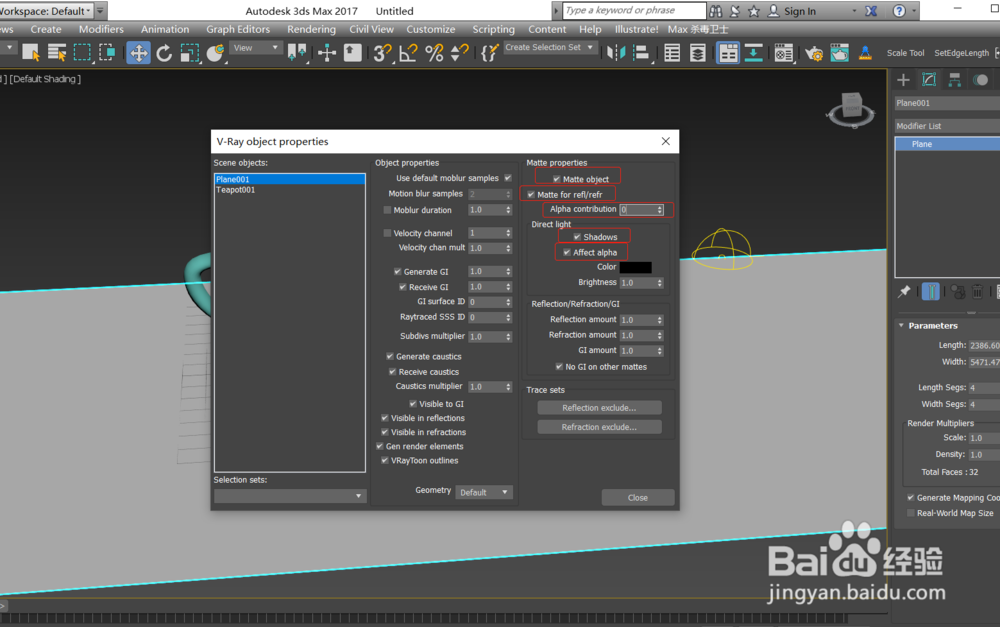1000x627 pixels.
Task: Click the Alpha contribution value field
Action: coord(638,209)
